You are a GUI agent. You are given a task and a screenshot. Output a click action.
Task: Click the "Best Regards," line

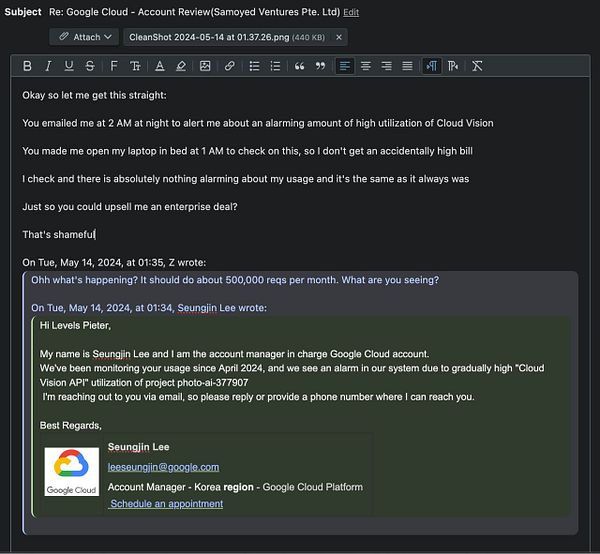(x=71, y=425)
